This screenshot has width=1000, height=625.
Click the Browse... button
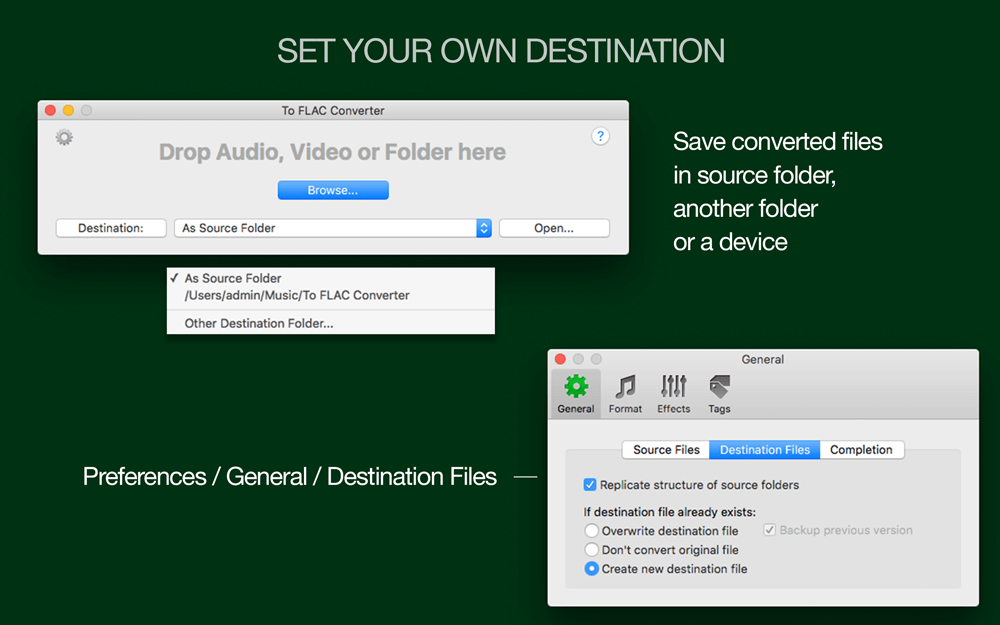[333, 190]
